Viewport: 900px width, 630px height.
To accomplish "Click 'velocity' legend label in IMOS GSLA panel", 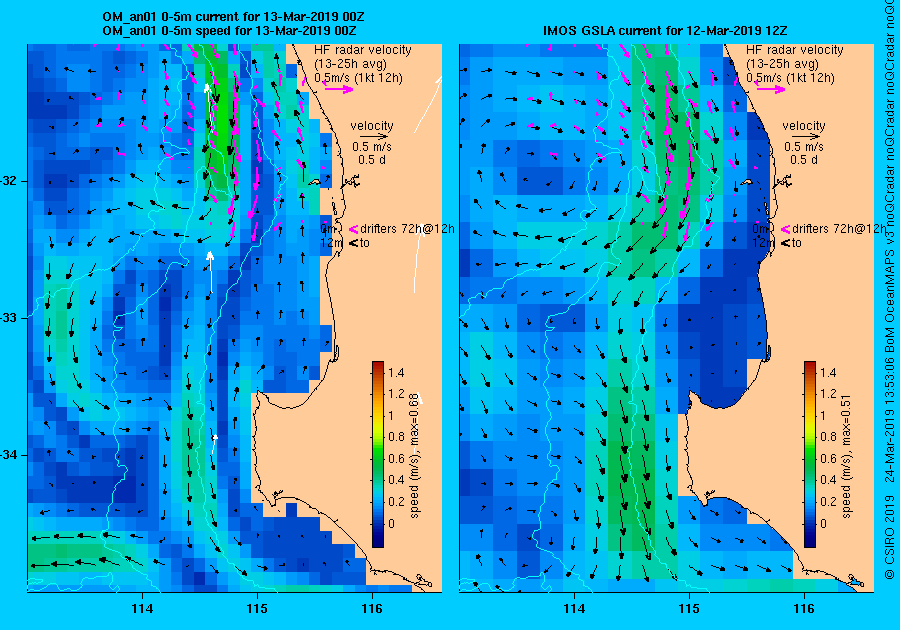I will coord(804,126).
